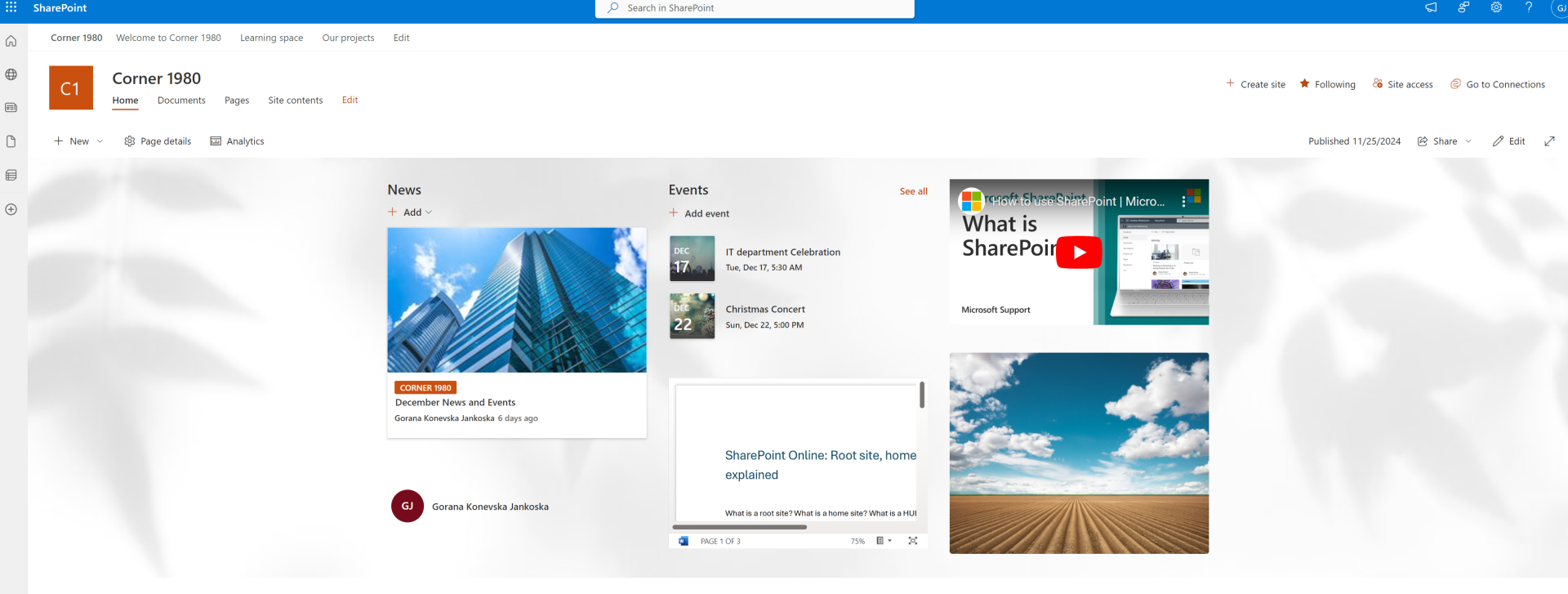Click the document viewer horizontal scrollbar
1568x594 pixels.
coord(740,527)
